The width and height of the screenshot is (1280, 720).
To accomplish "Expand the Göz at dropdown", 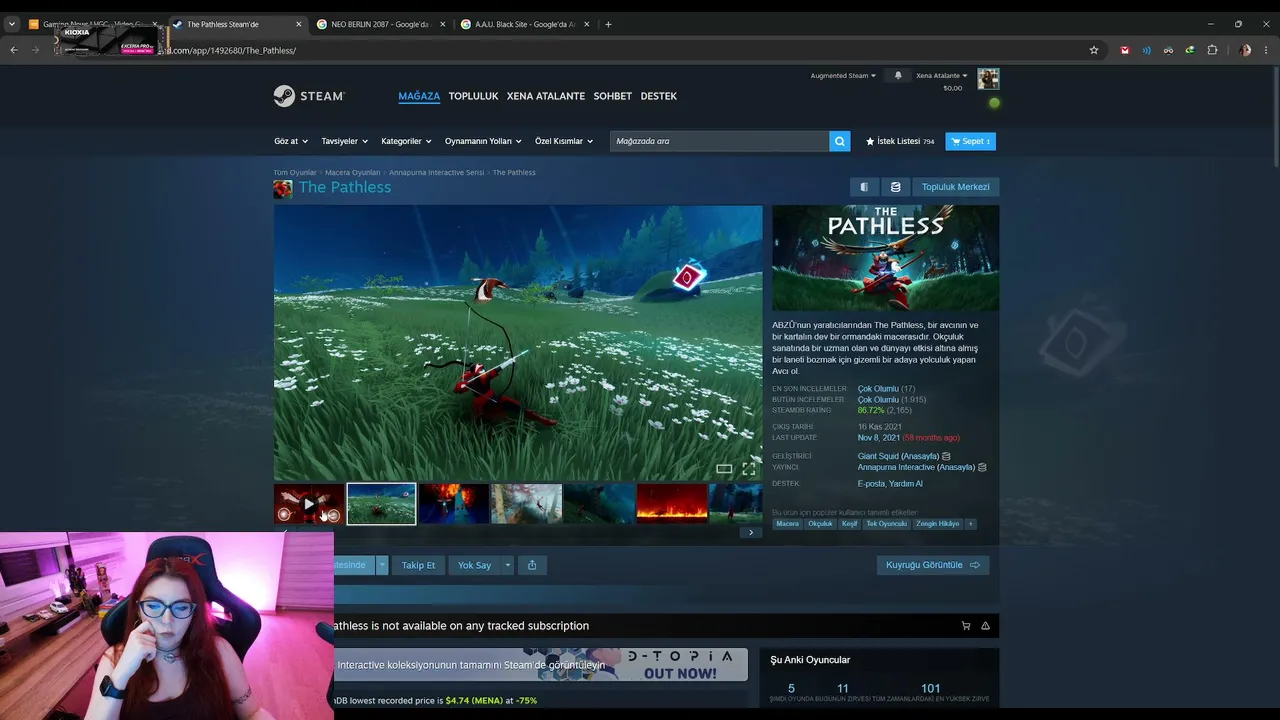I will [x=291, y=141].
